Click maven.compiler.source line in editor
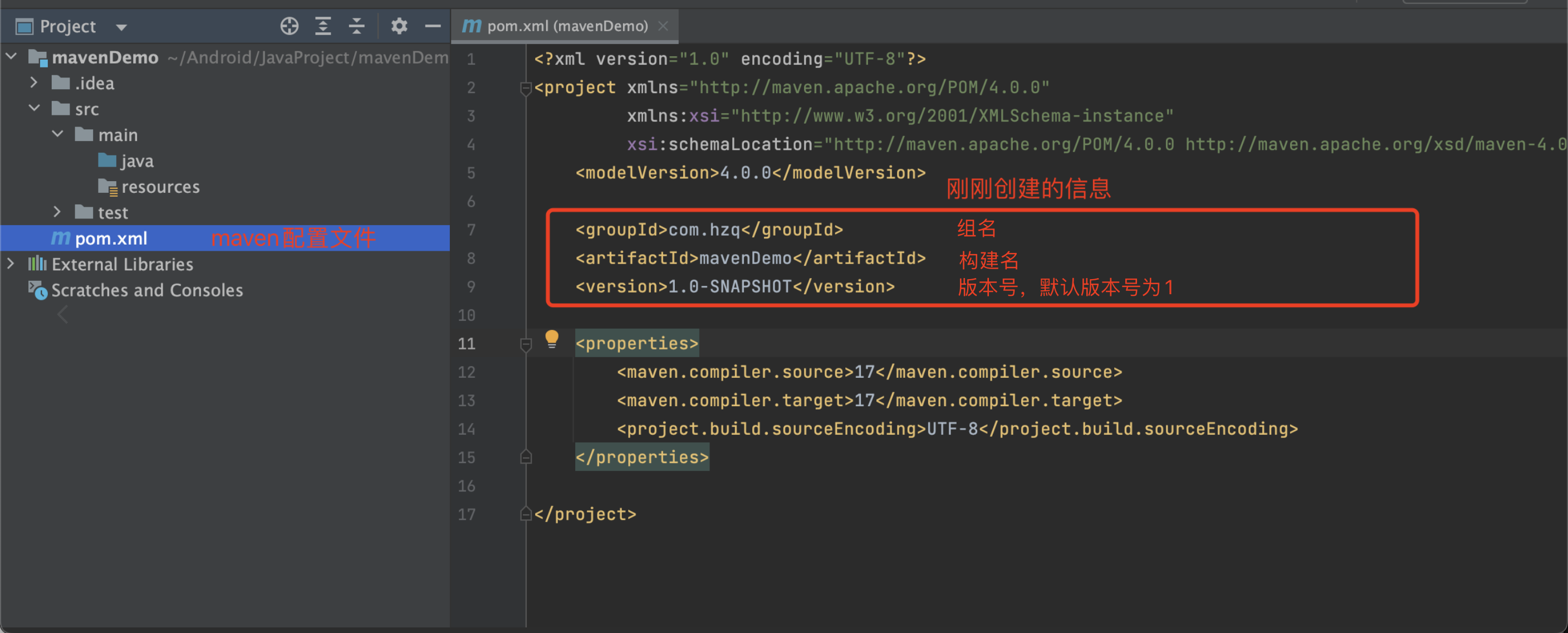Screen dimensions: 1568x633 pos(869,372)
